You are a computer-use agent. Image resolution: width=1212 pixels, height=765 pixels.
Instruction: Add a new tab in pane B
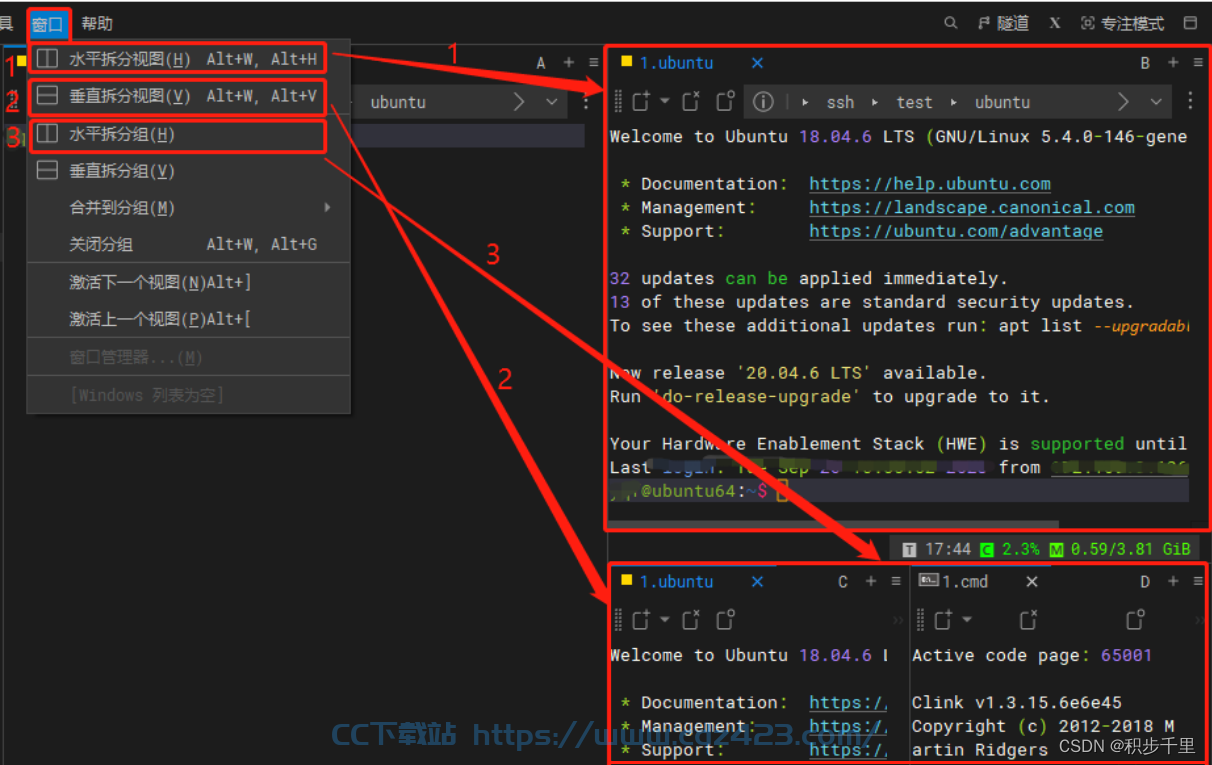point(1173,63)
